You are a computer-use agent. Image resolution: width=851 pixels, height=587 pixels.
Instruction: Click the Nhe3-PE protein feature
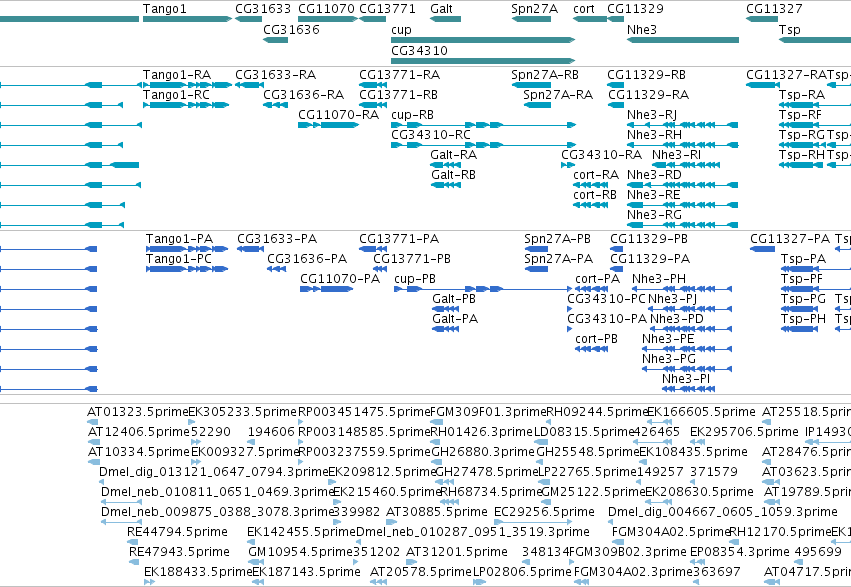click(x=687, y=349)
